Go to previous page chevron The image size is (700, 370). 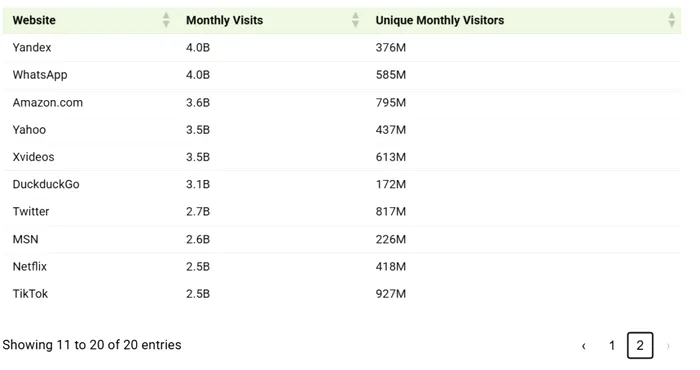tap(583, 346)
